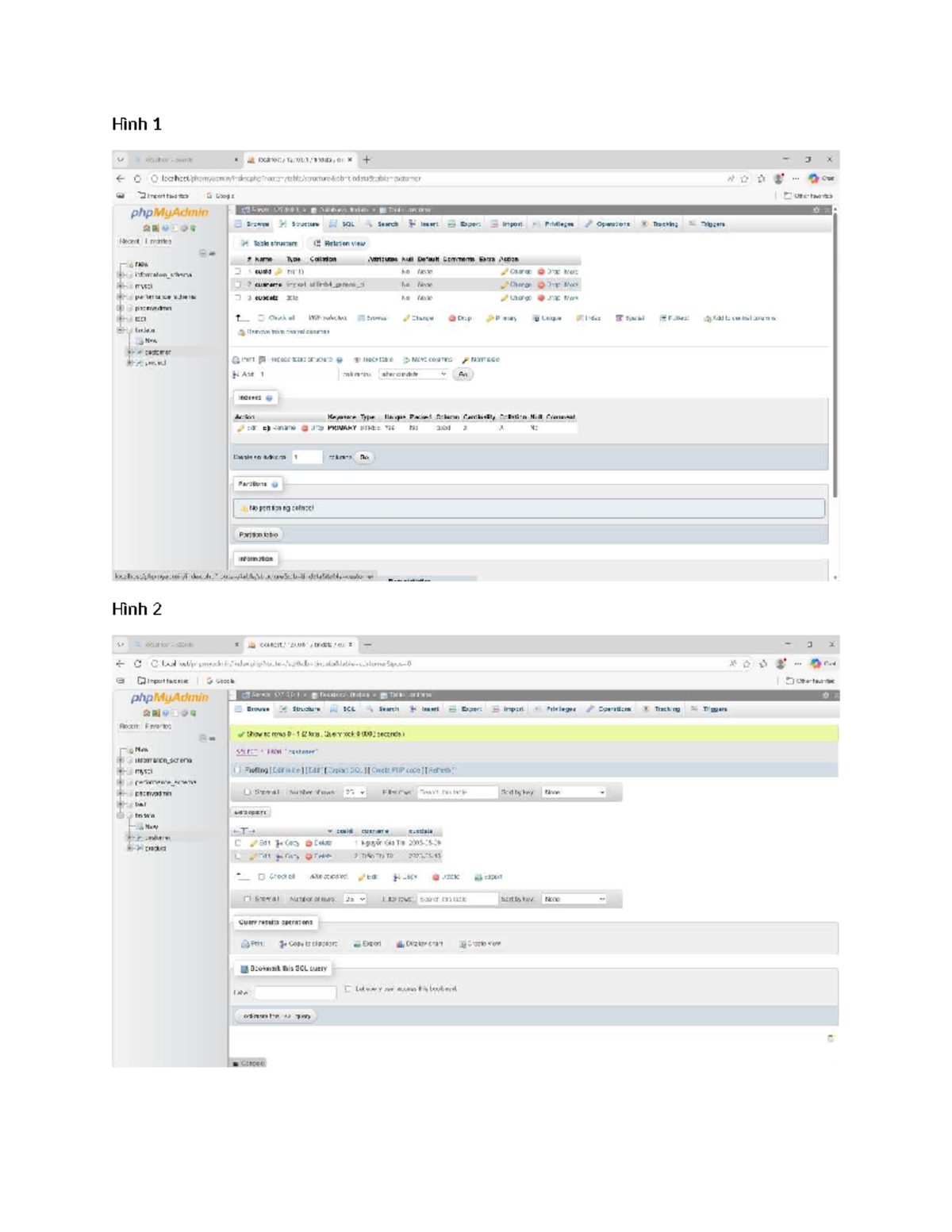Click the Unique index icon in structure actions

coord(535,318)
